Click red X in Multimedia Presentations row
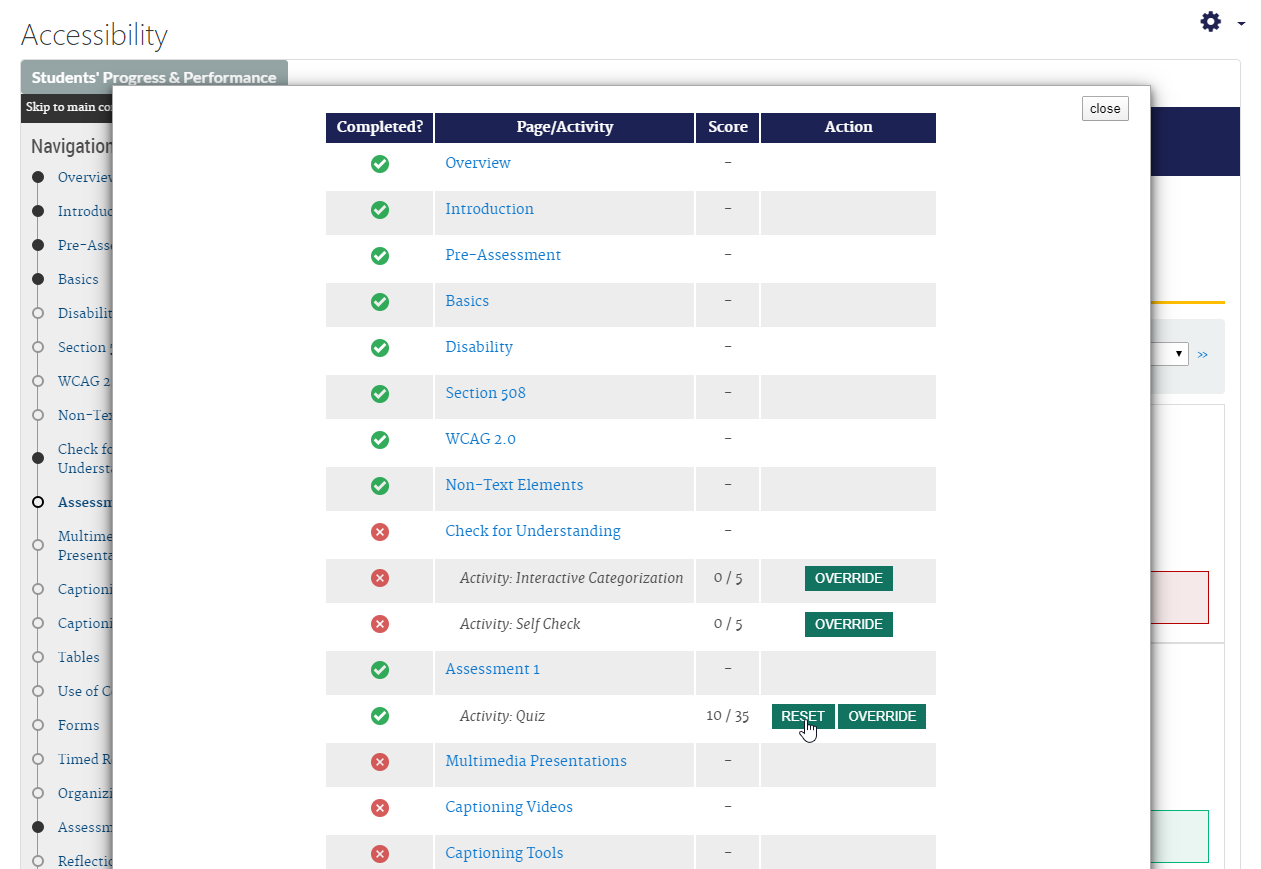Image resolution: width=1261 pixels, height=869 pixels. pos(380,762)
